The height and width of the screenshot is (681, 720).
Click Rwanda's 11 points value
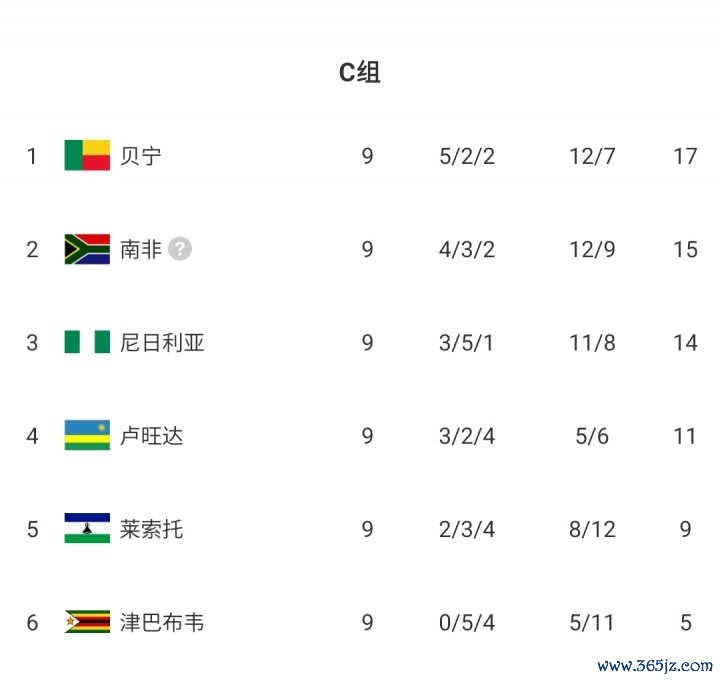pos(685,436)
